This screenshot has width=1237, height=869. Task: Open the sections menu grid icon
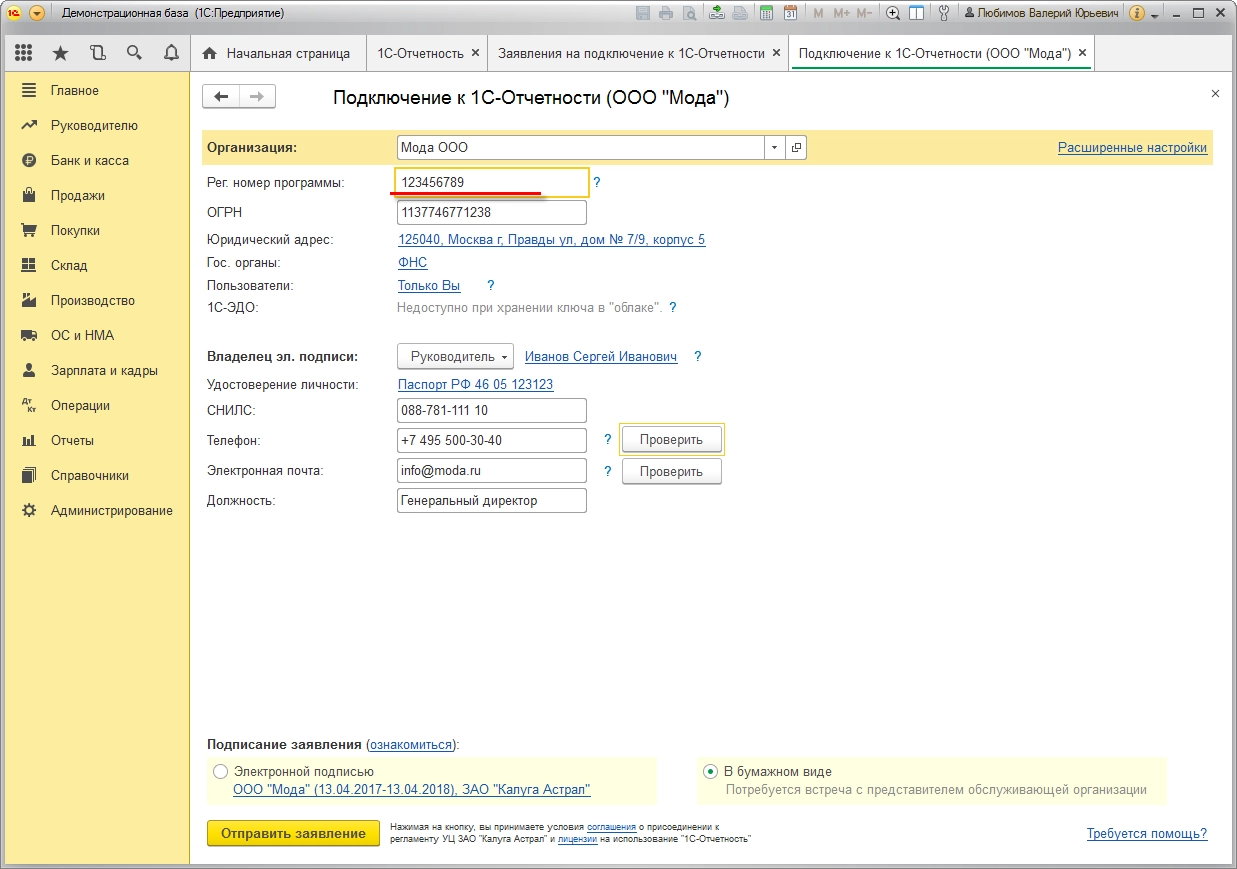point(24,53)
